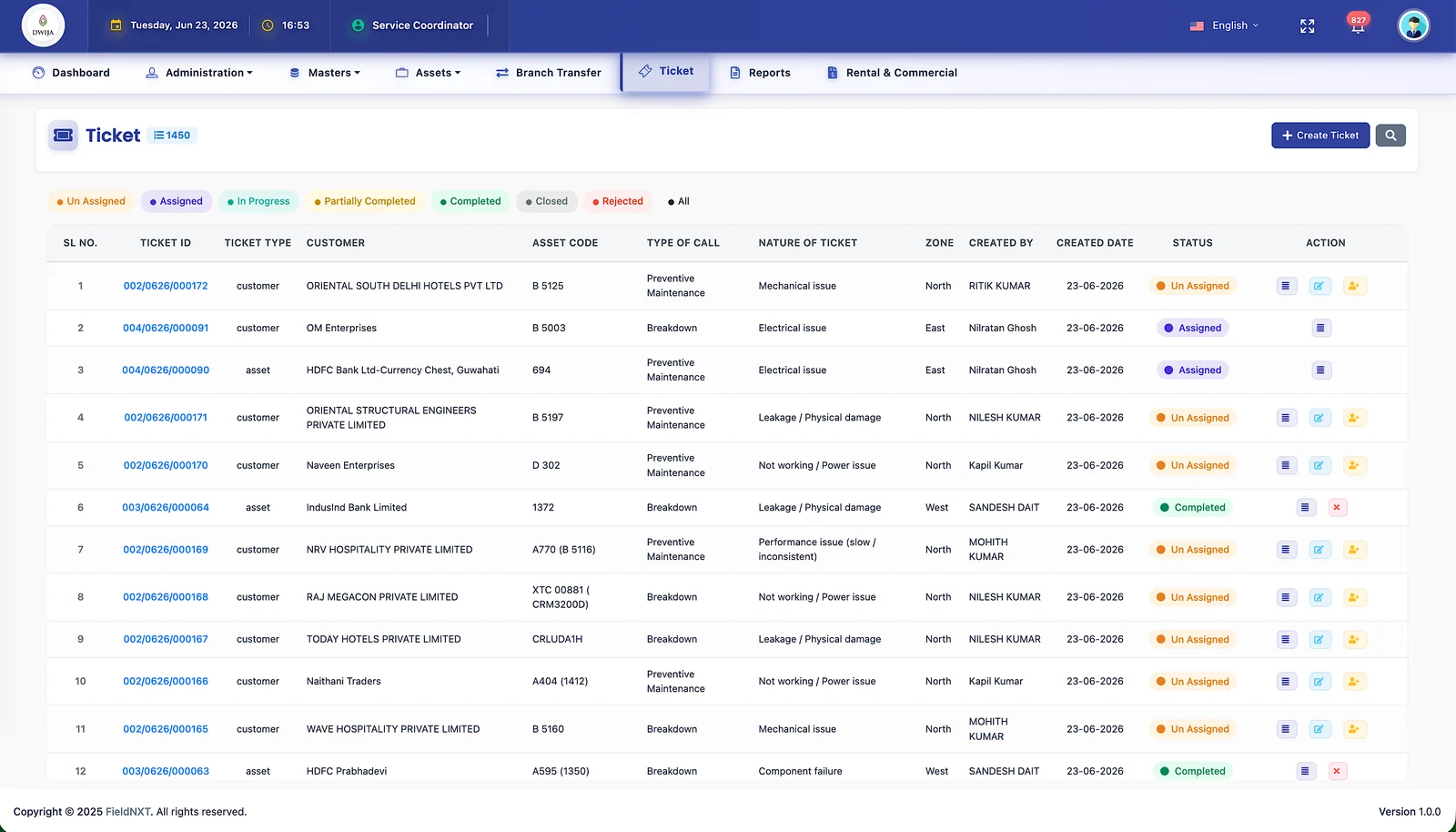The height and width of the screenshot is (832, 1456).
Task: Click the customer name OM Enterprises
Action: (x=341, y=328)
